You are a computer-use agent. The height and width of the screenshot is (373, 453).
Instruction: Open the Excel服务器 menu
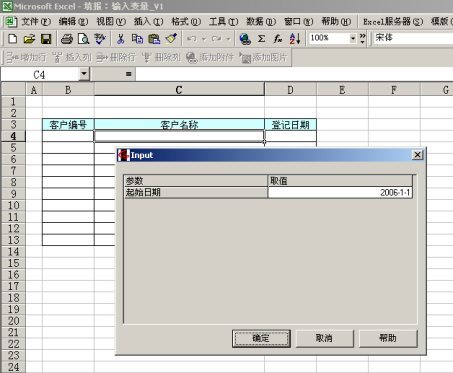point(393,22)
